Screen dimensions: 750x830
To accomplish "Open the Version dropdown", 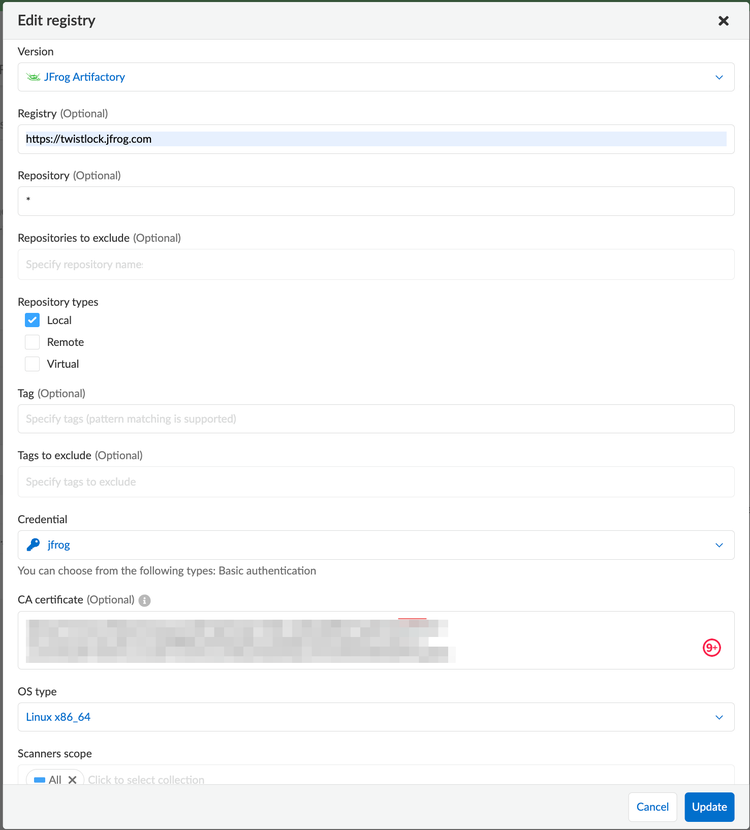I will point(718,77).
